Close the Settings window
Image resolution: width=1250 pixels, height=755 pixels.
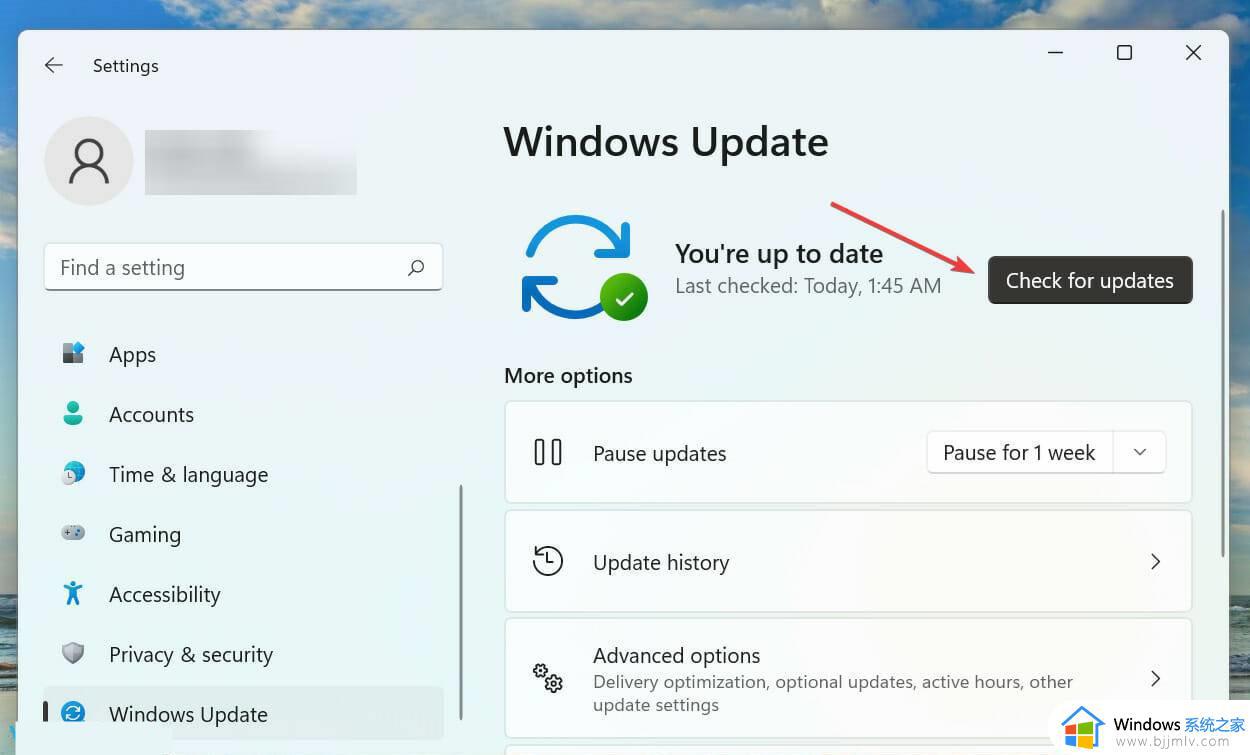[x=1193, y=53]
